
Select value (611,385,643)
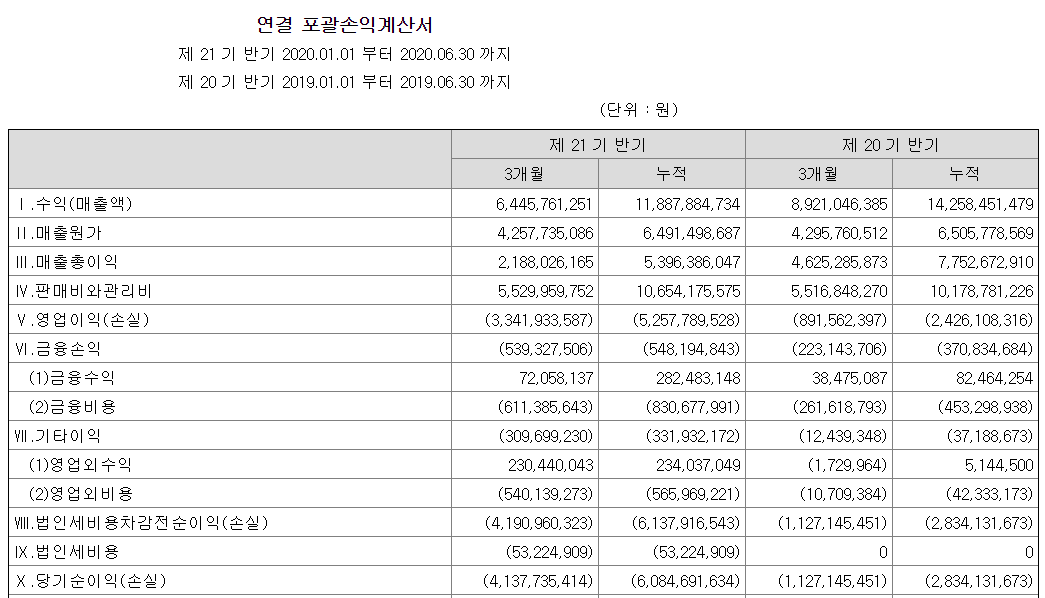click(545, 407)
